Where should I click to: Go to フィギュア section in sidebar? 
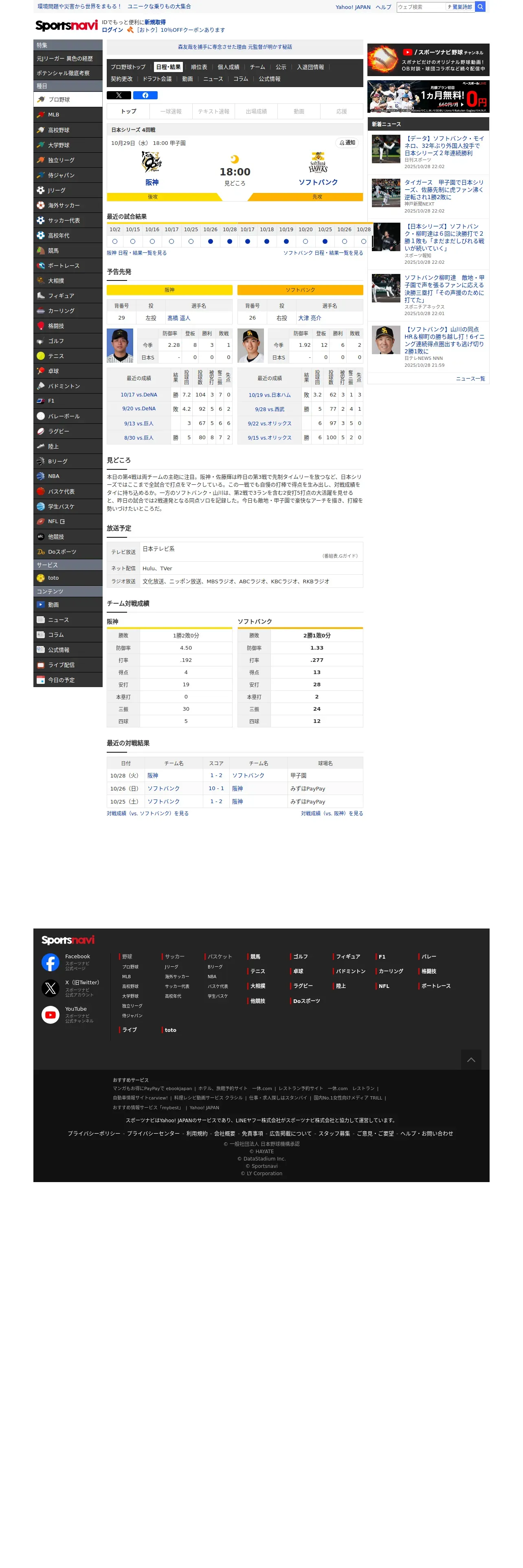(x=68, y=295)
